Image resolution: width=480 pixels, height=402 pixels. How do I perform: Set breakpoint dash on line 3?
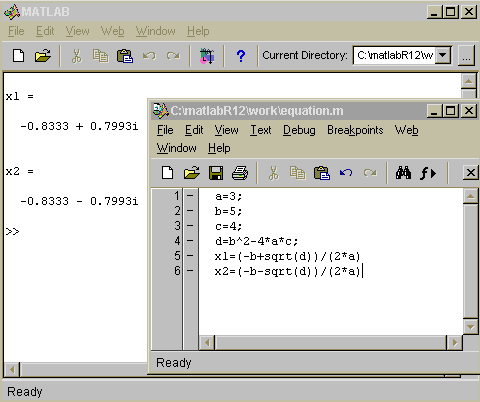tap(190, 226)
